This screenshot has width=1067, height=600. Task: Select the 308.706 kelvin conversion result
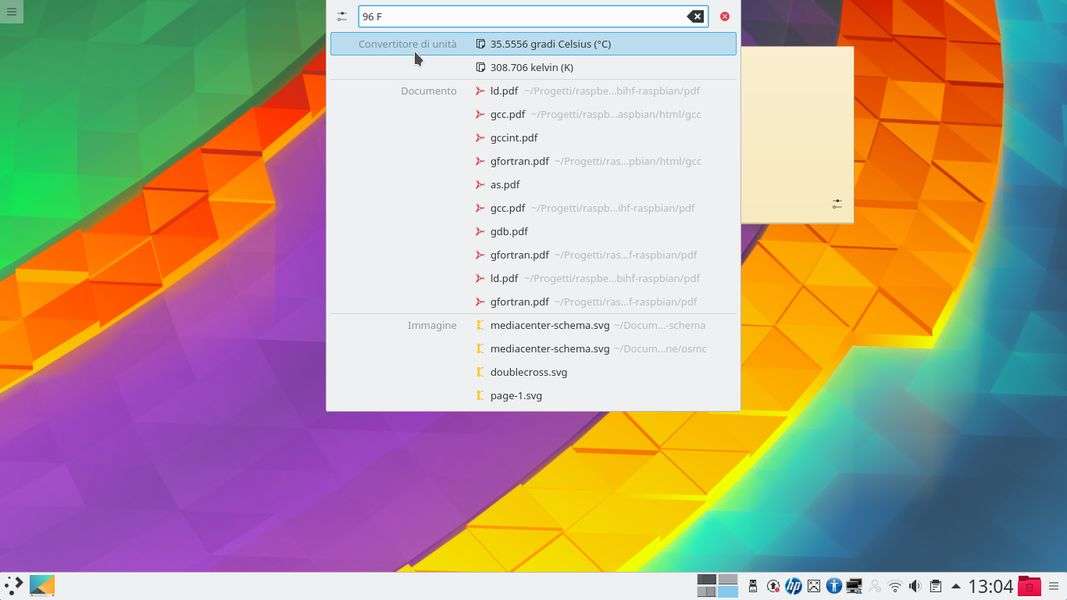click(531, 68)
